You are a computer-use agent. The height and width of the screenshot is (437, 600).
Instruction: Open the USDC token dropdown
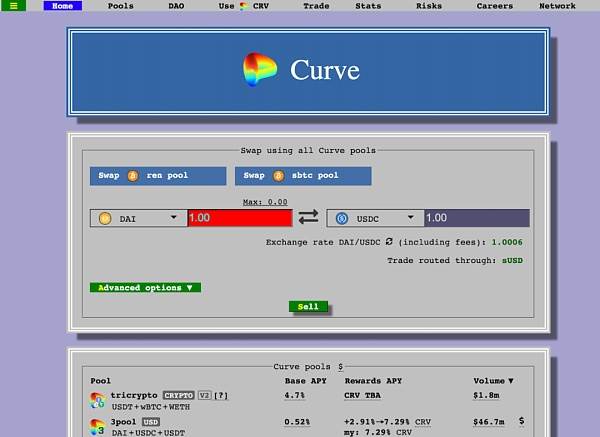[375, 218]
